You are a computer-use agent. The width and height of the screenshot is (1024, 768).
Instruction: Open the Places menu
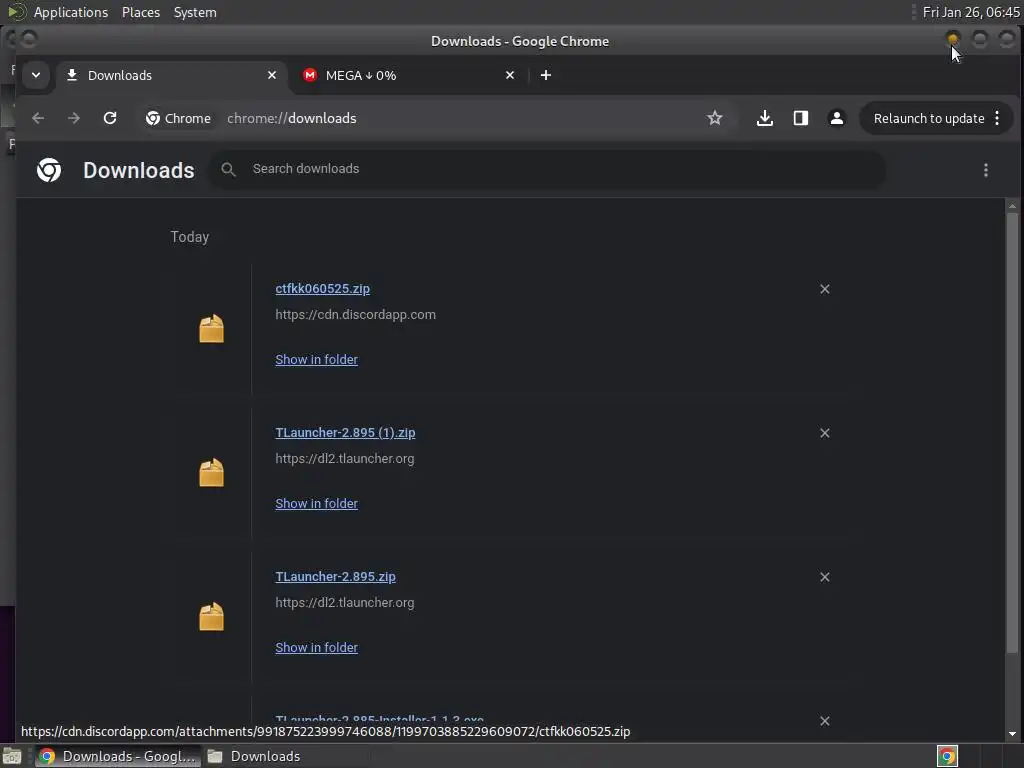click(x=141, y=12)
